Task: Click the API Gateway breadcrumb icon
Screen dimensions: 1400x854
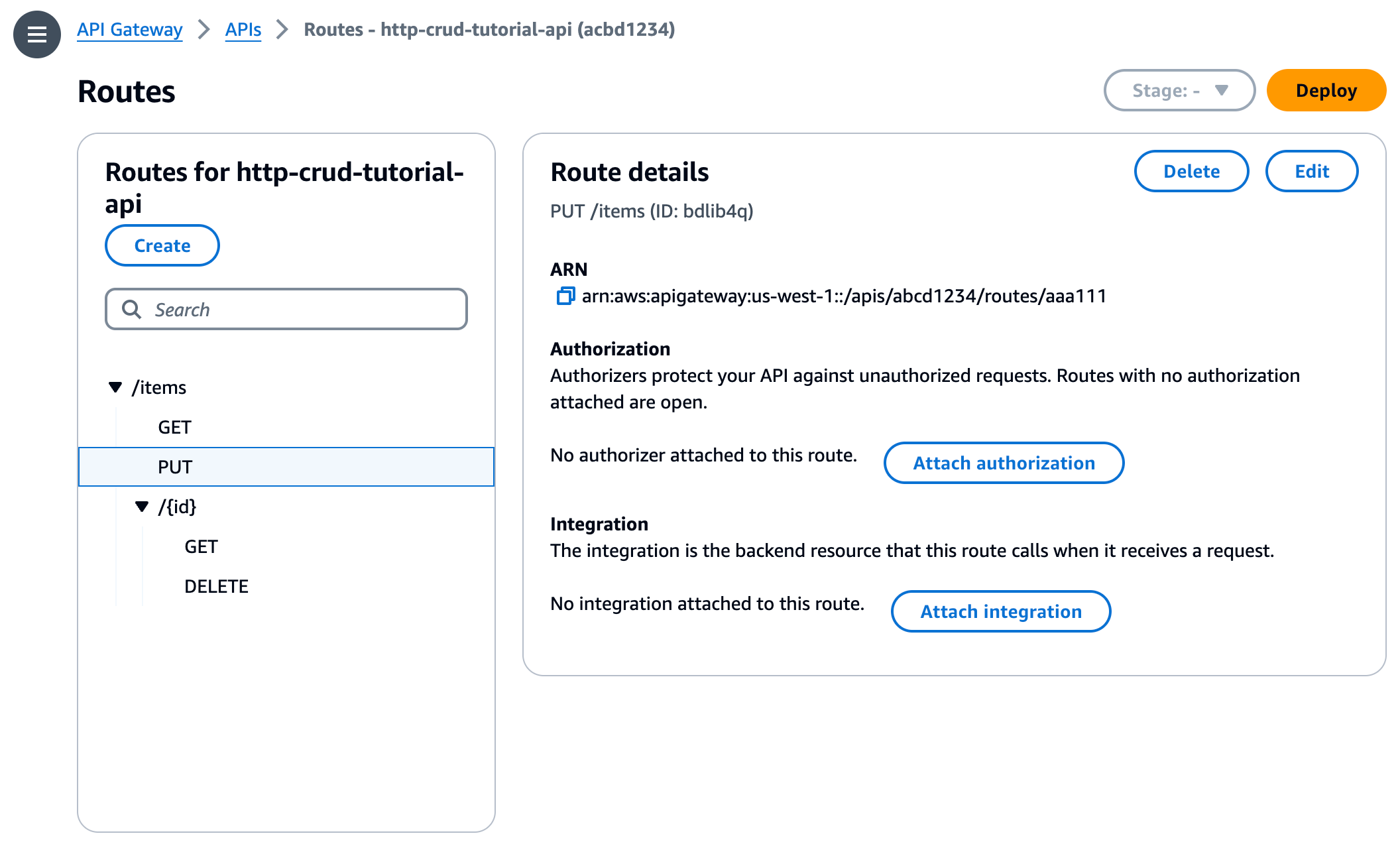Action: tap(131, 29)
